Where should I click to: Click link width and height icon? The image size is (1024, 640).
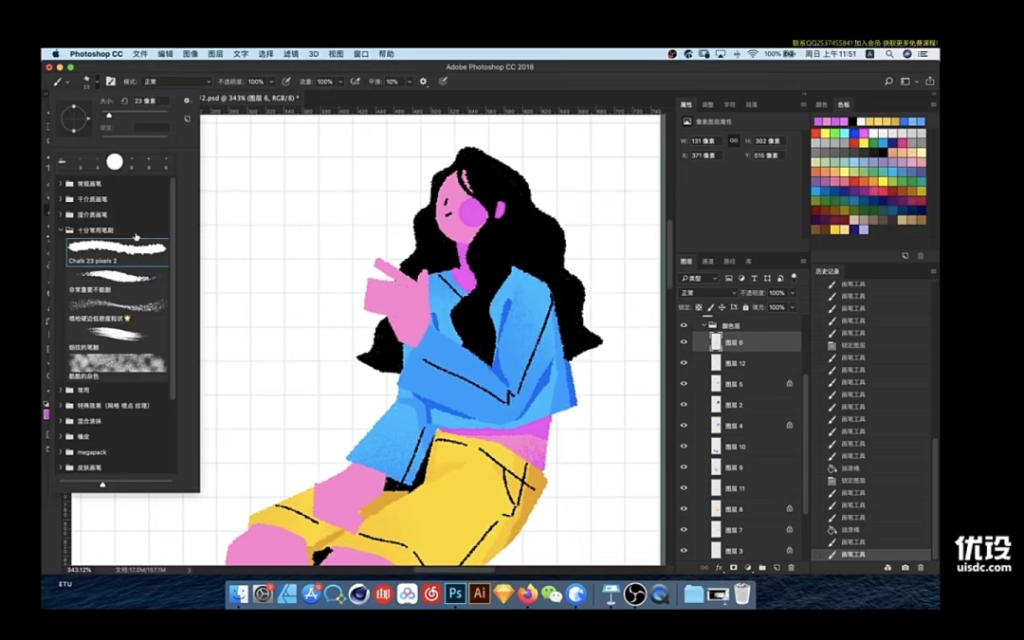click(734, 141)
